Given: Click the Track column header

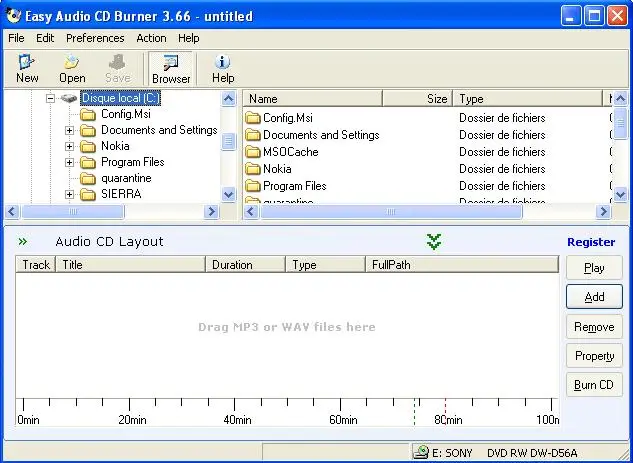Looking at the screenshot, I should [x=36, y=265].
